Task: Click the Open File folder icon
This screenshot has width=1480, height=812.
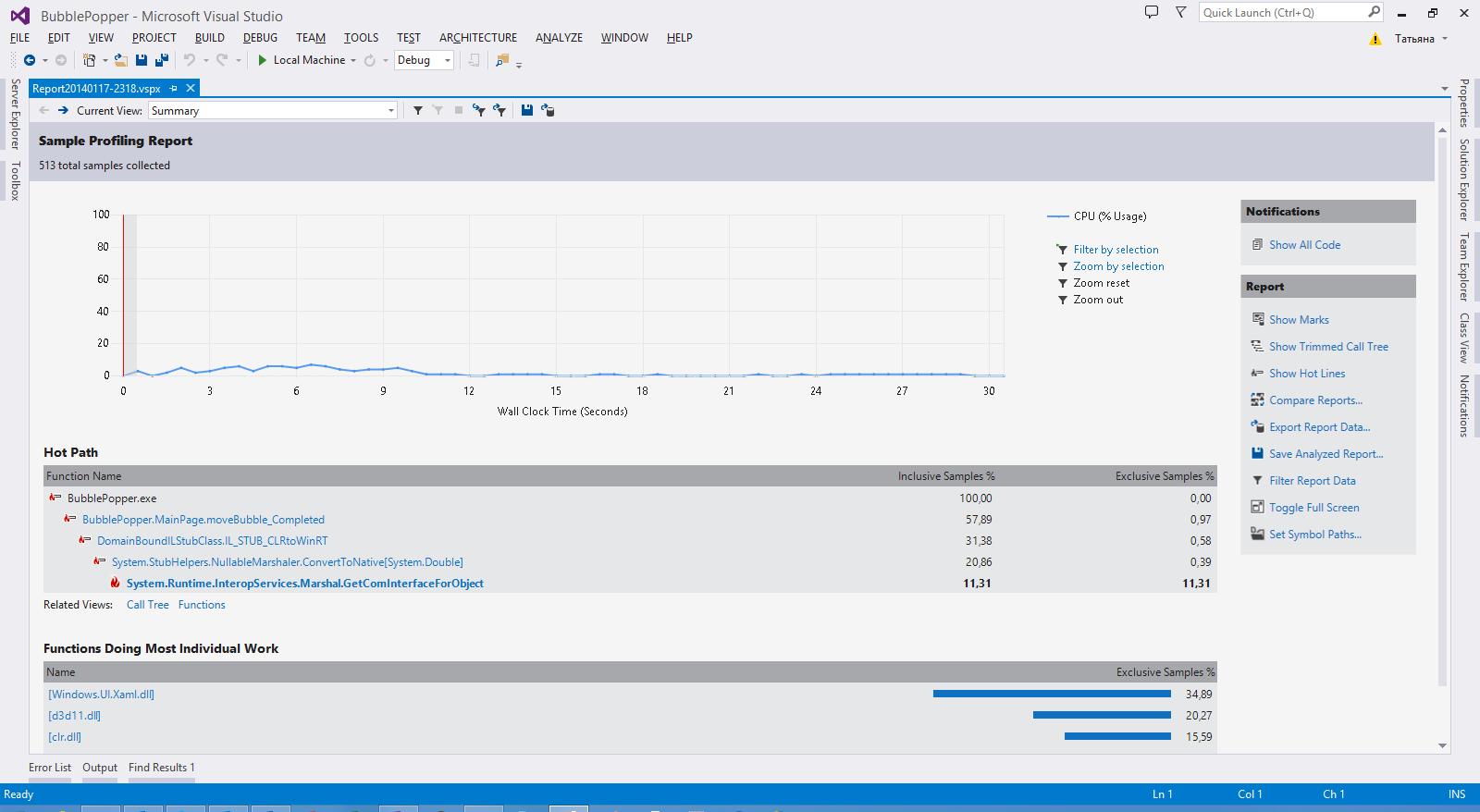Action: tap(120, 60)
